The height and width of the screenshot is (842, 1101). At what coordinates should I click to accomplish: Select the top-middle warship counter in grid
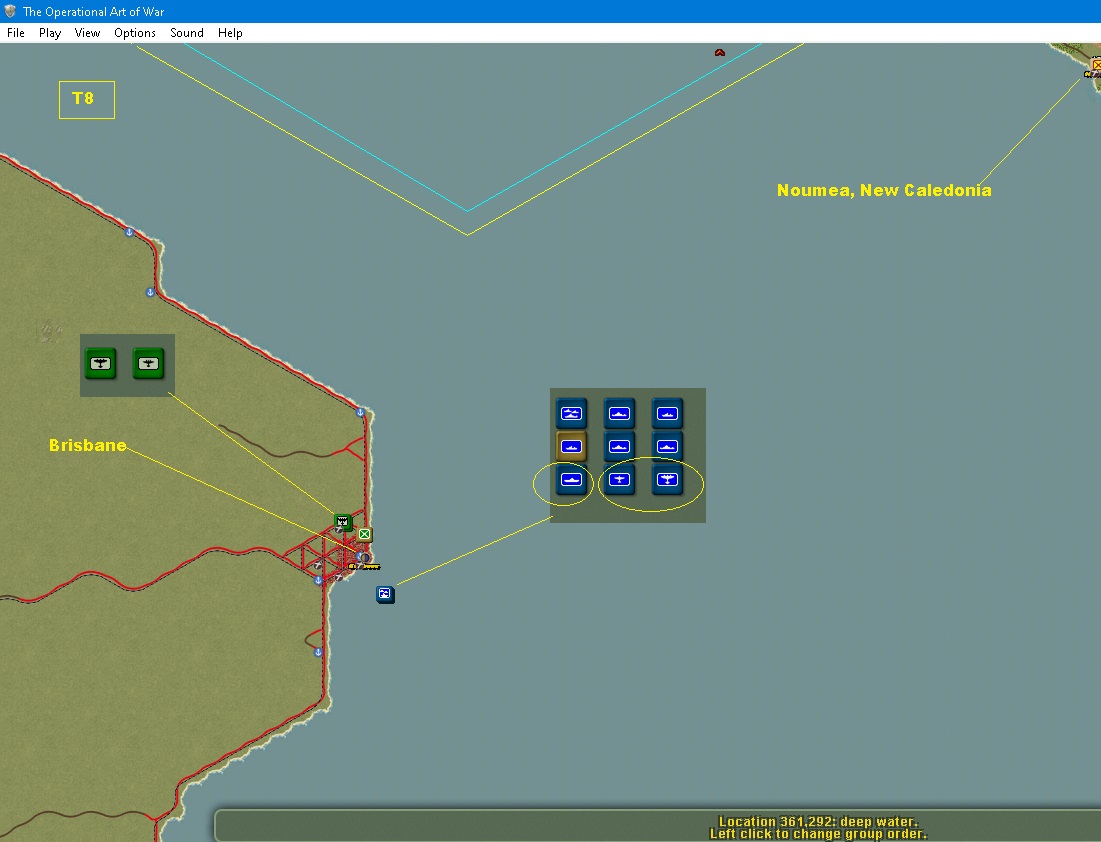pos(619,414)
